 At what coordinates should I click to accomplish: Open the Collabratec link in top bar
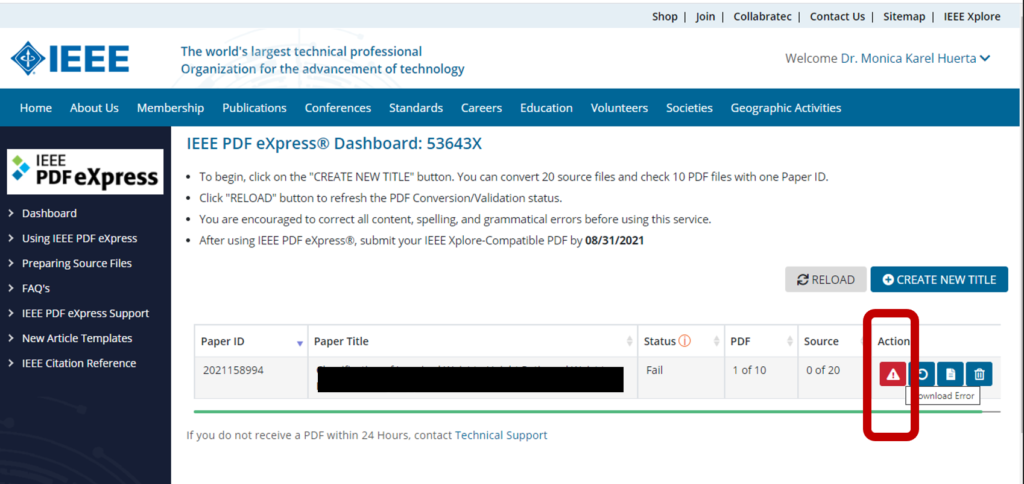[x=763, y=17]
